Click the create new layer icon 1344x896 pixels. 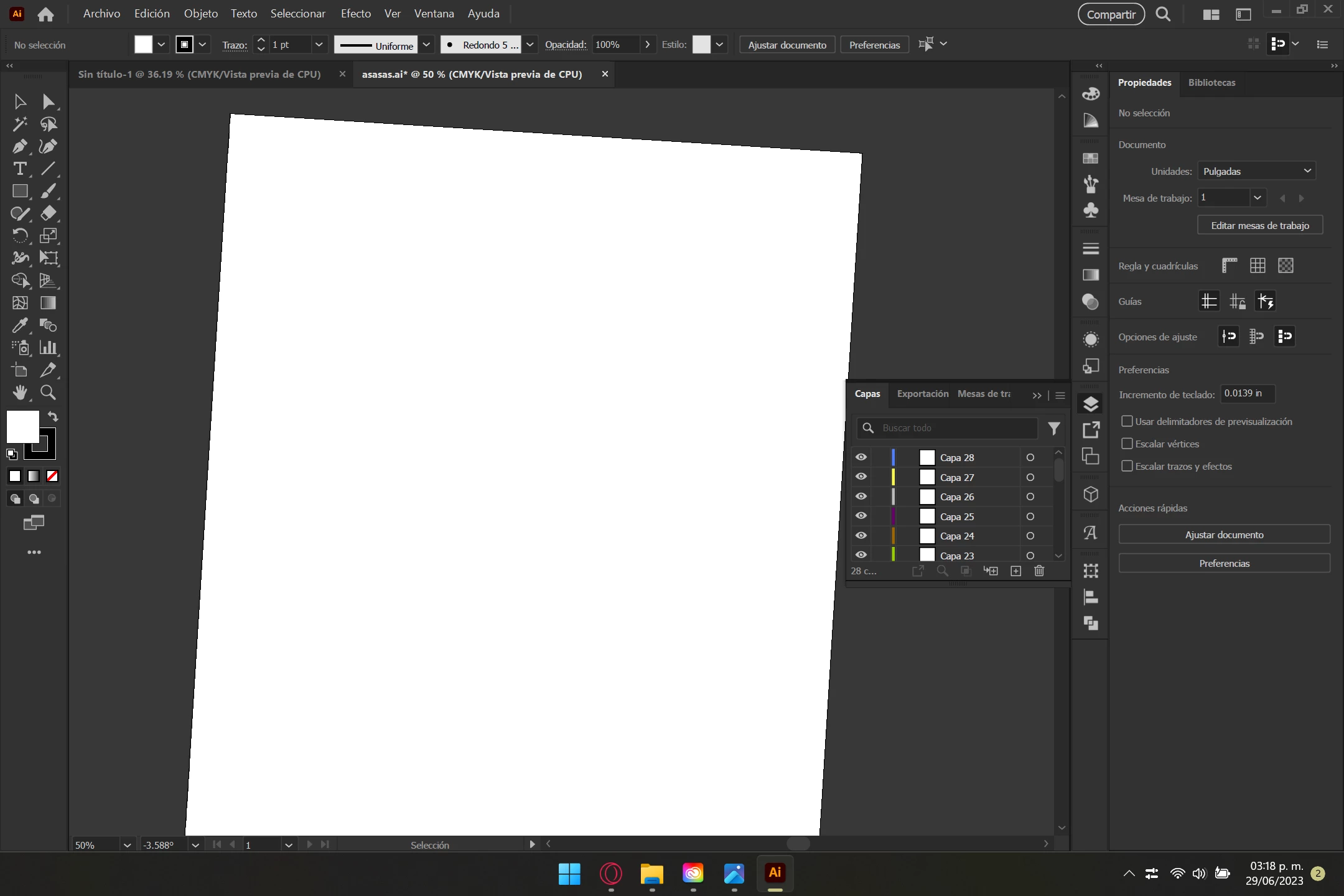(1015, 571)
